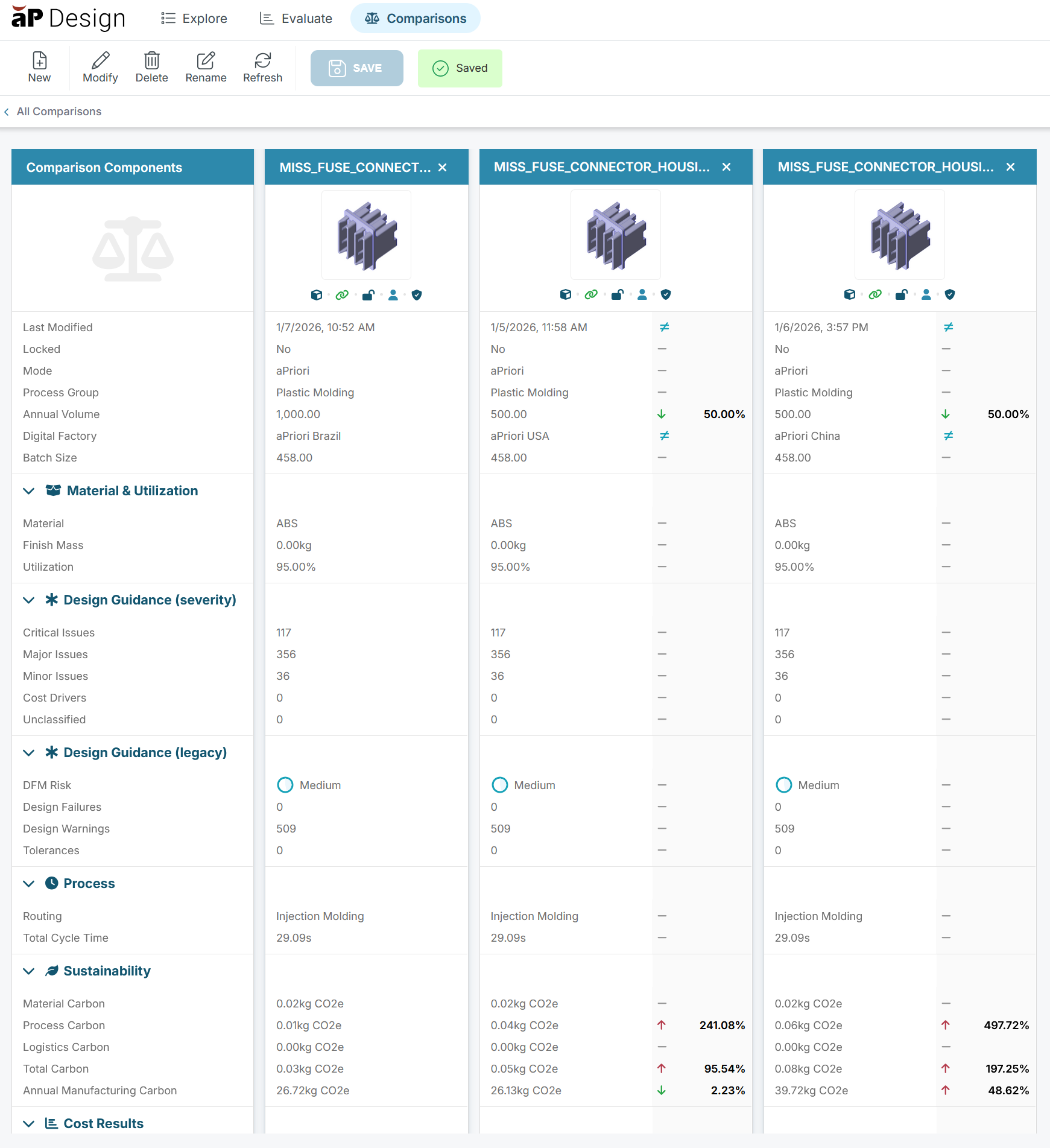Click the third component's 3D thumbnail
Viewport: 1050px width, 1148px height.
coord(900,235)
